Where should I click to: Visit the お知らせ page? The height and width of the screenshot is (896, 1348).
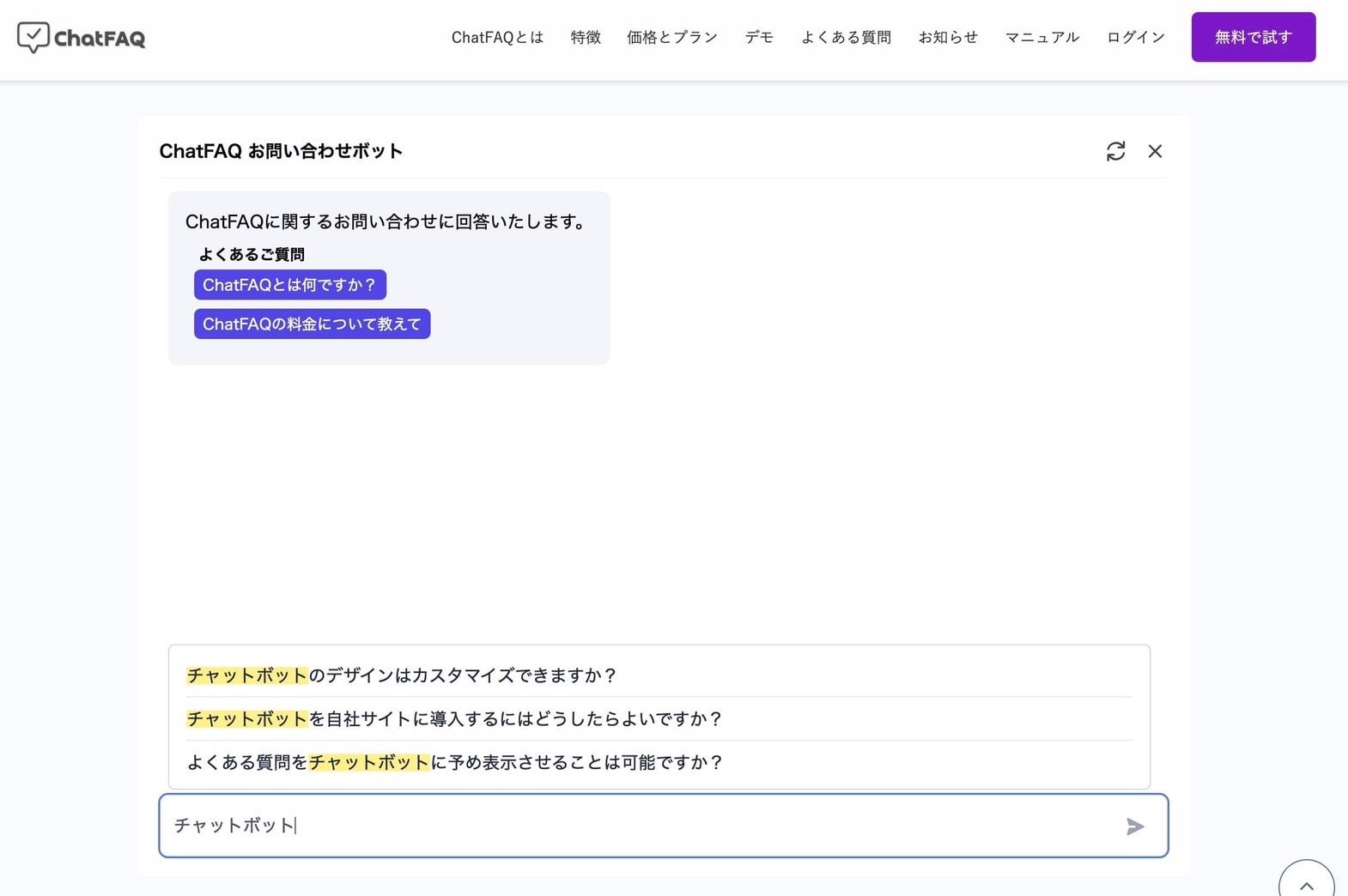click(948, 37)
